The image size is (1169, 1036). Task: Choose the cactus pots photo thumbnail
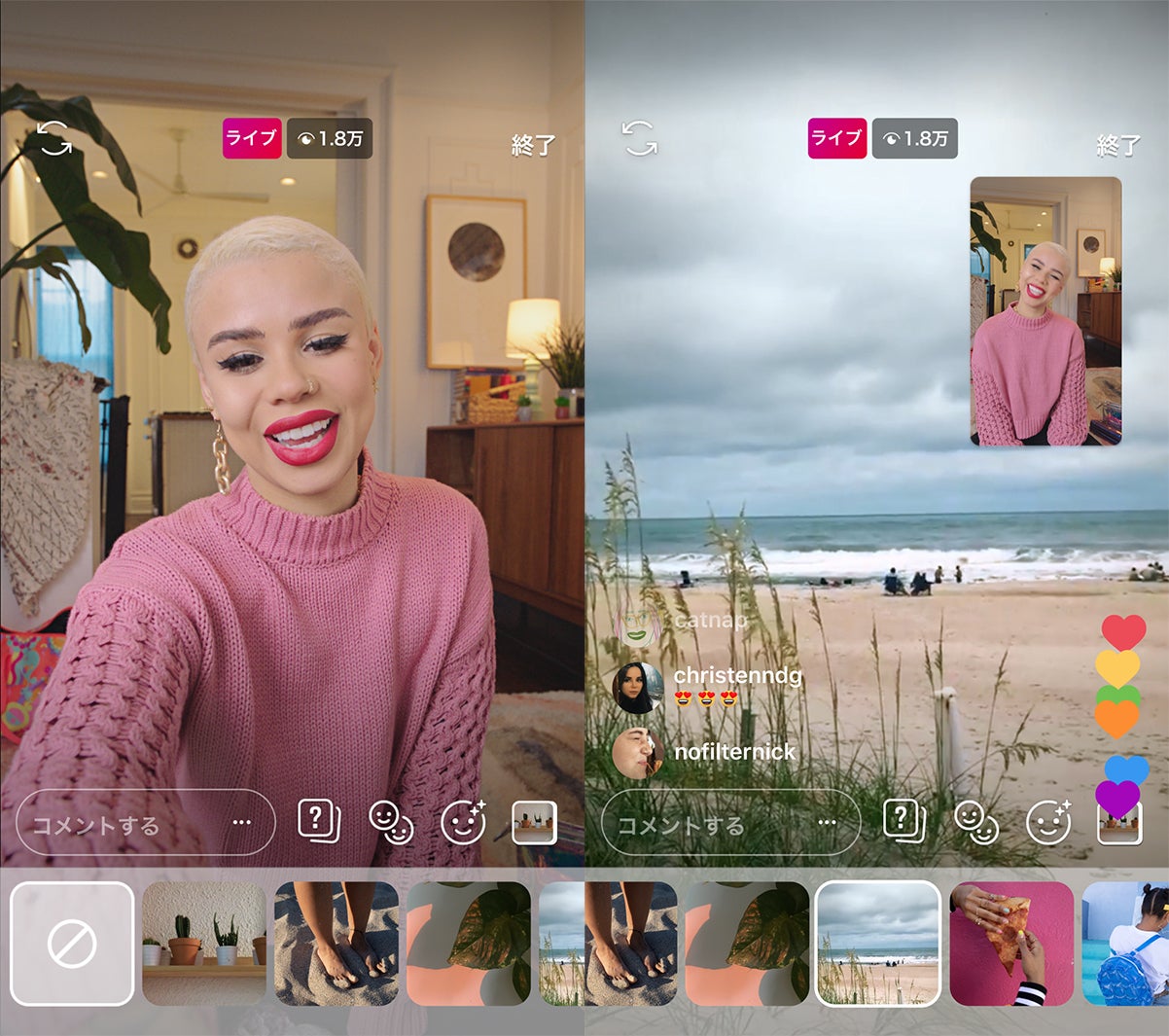[204, 944]
